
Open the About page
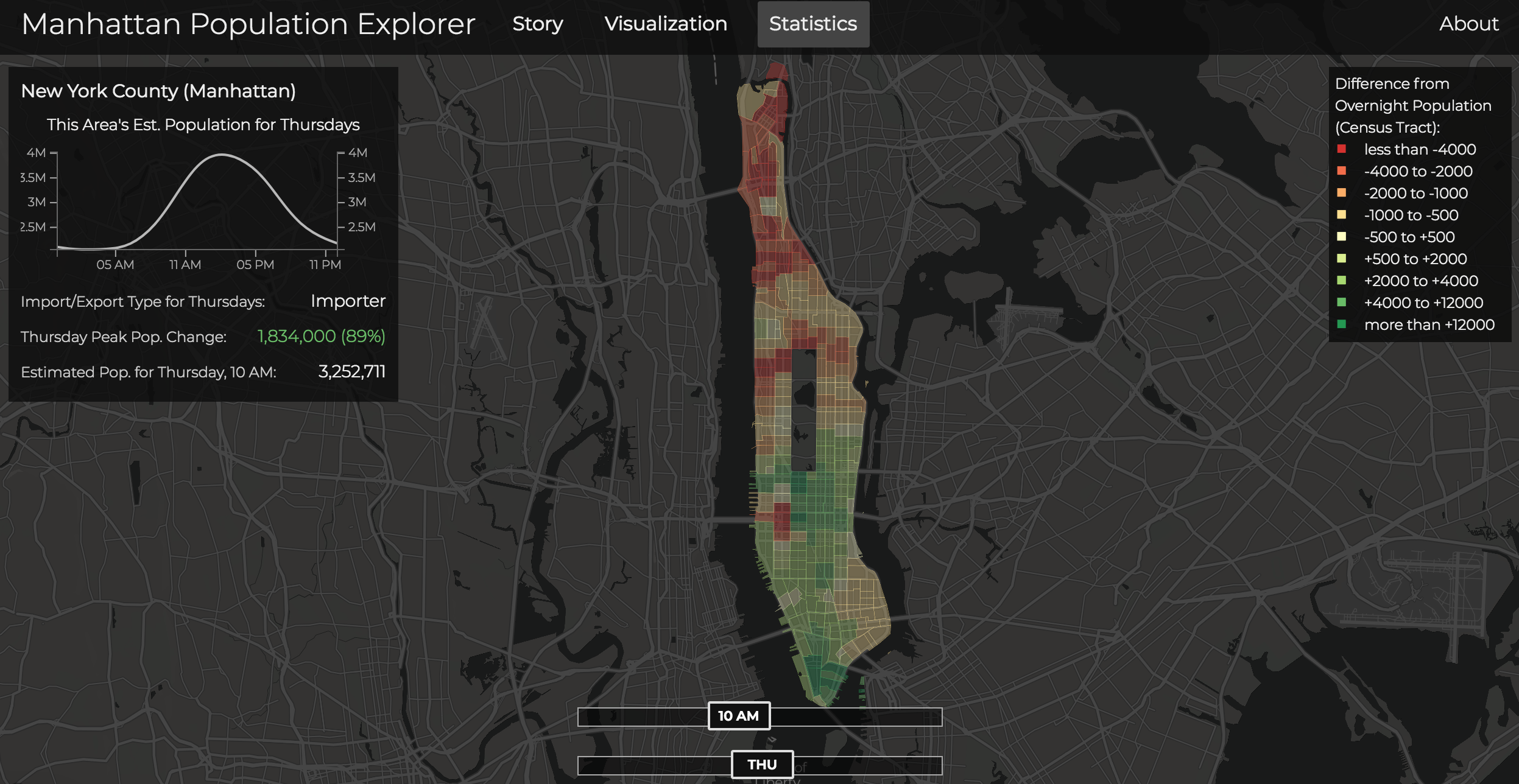click(x=1468, y=24)
